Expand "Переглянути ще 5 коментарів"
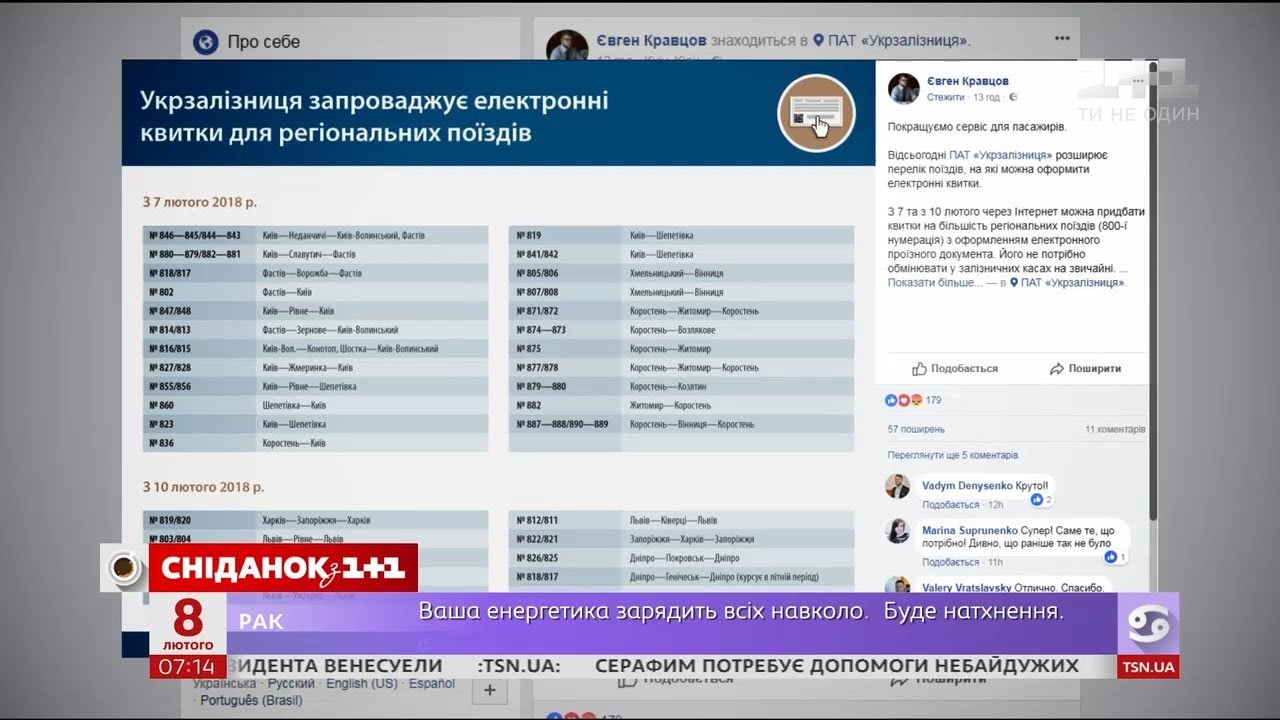The width and height of the screenshot is (1280, 720). click(x=953, y=455)
